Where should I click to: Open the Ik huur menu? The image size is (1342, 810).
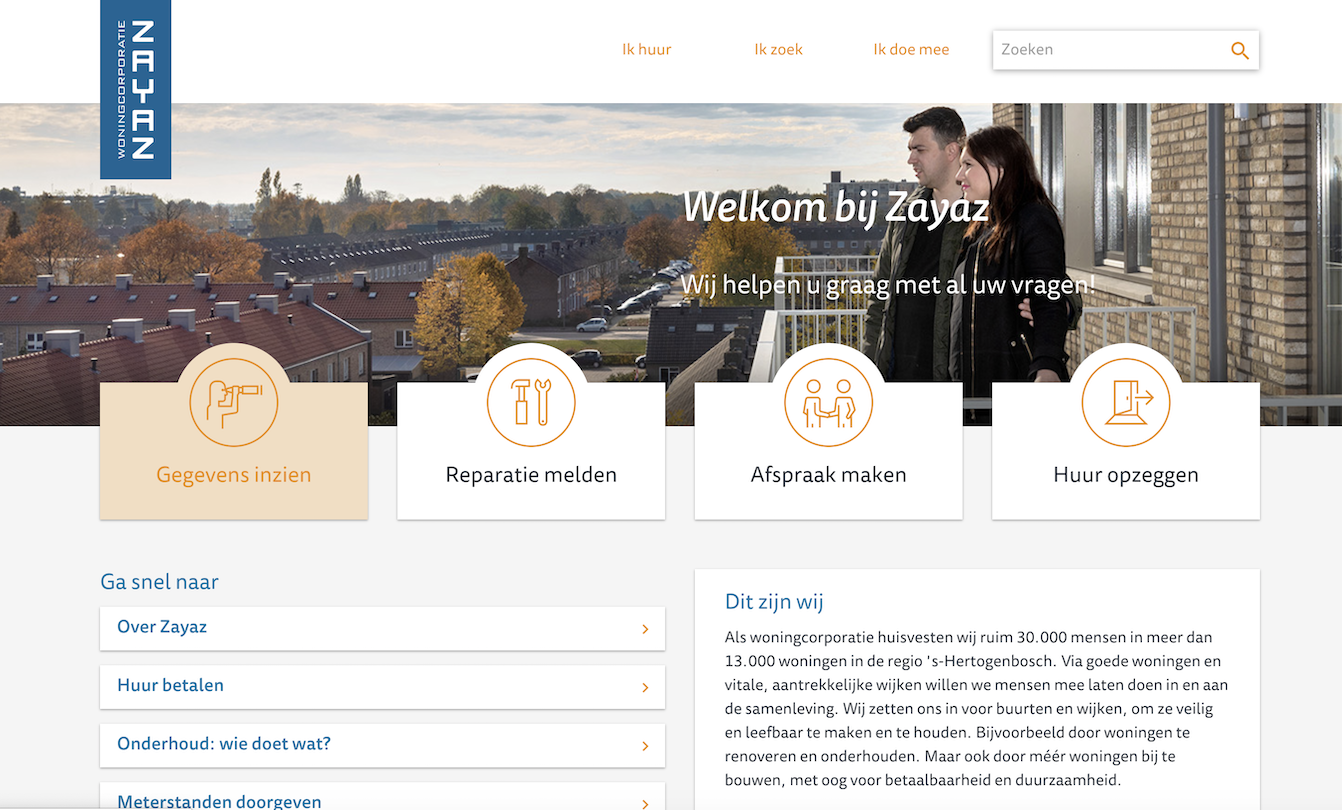pos(647,49)
